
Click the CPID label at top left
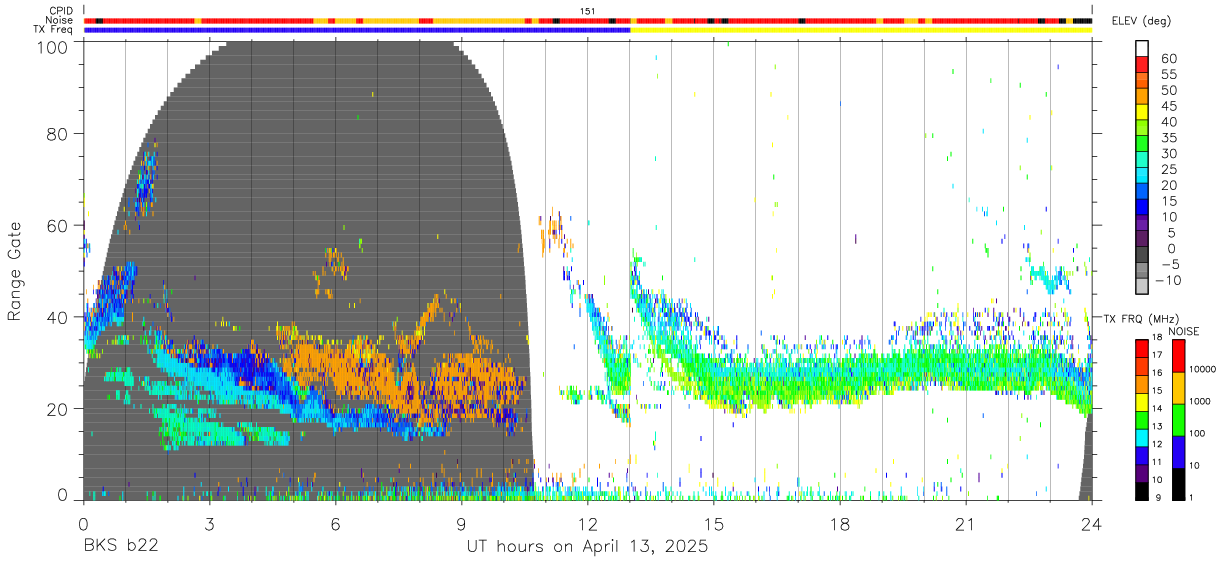pyautogui.click(x=60, y=11)
